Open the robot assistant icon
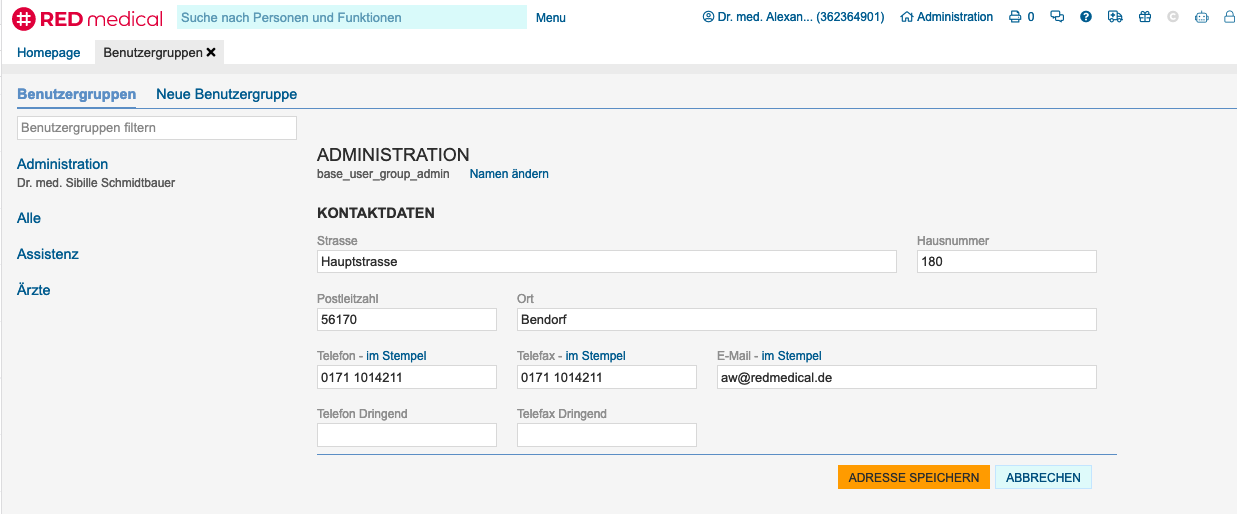Viewport: 1237px width, 514px height. coord(1202,17)
